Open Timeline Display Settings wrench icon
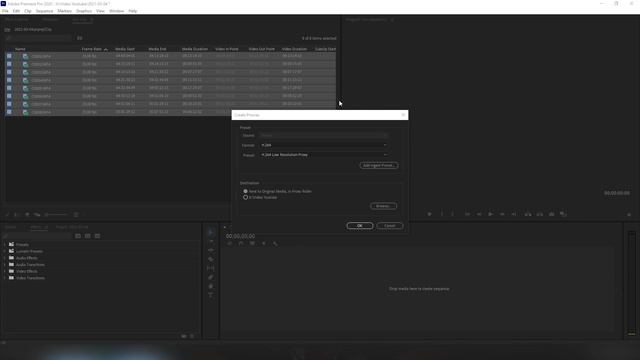 [275, 243]
